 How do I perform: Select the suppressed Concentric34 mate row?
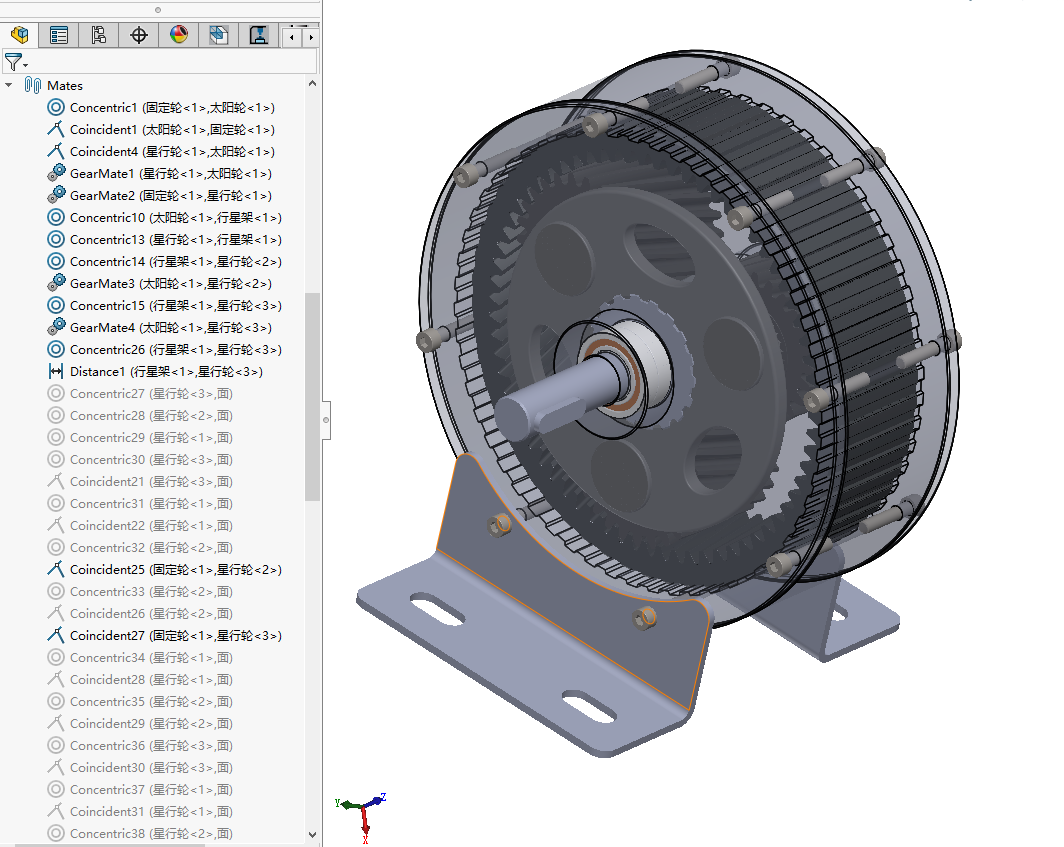[x=140, y=658]
